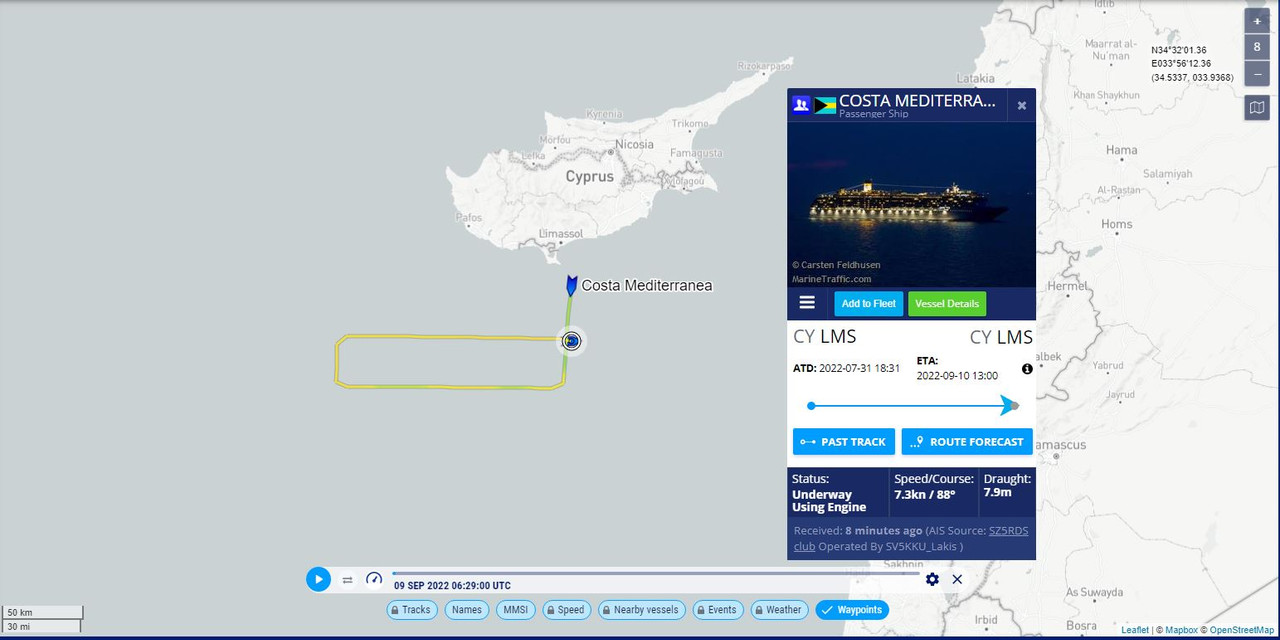
Task: Click the voyage progress arrow bar
Action: tap(913, 406)
